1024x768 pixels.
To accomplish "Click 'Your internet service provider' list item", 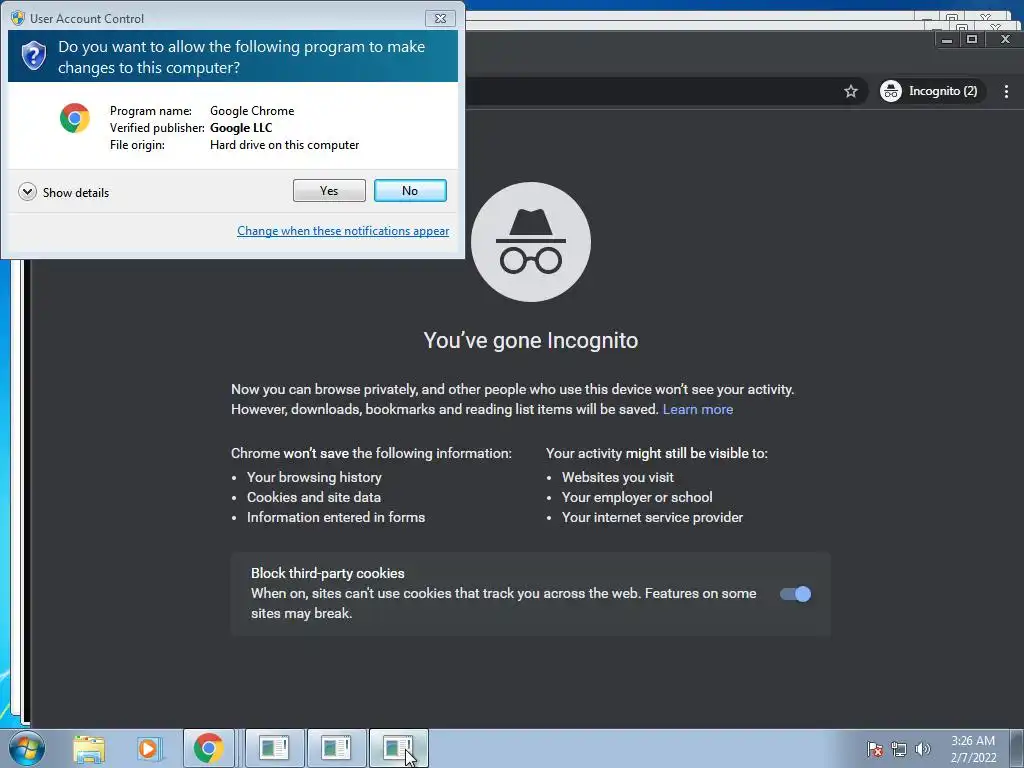I will (652, 517).
